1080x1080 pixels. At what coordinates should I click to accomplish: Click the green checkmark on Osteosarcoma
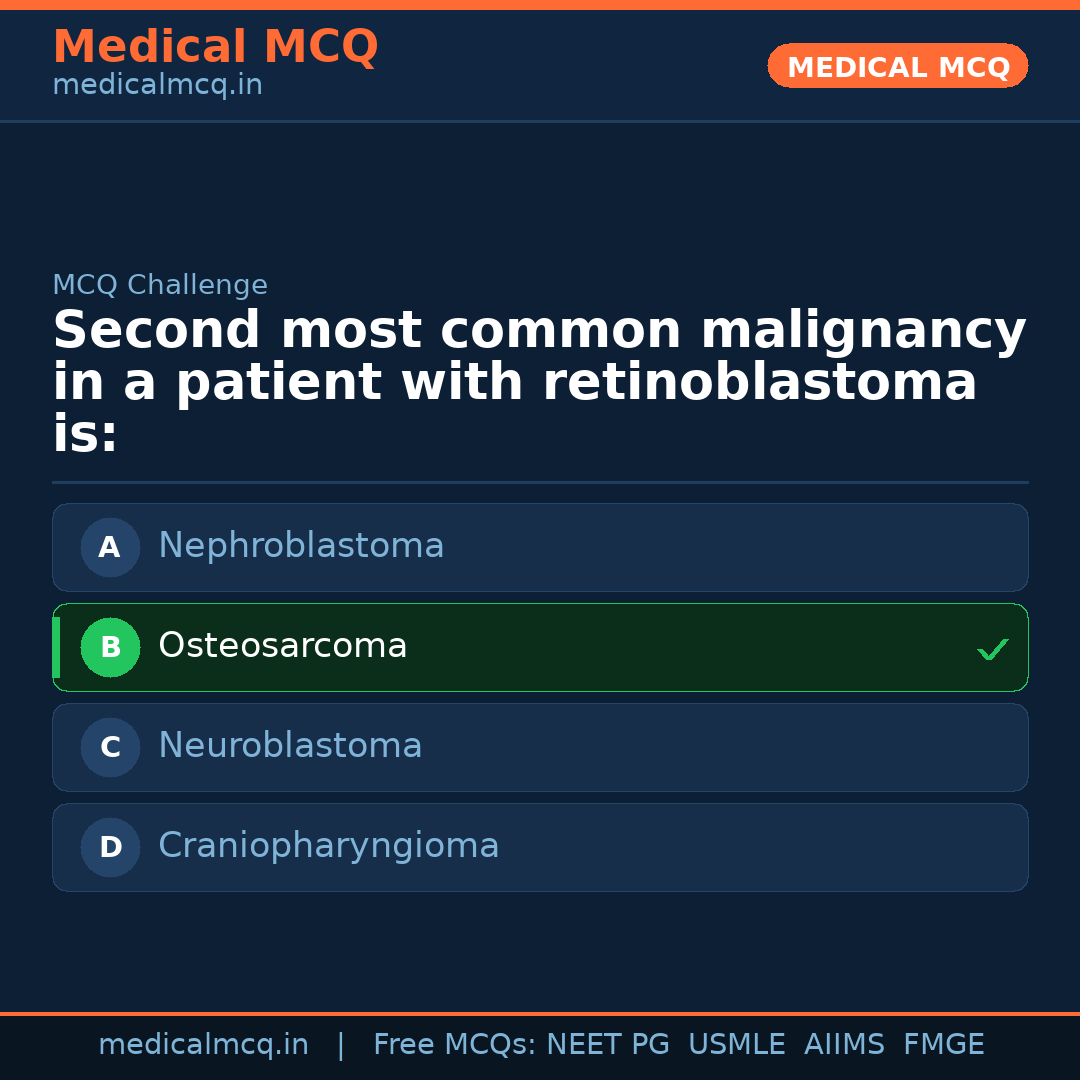[x=992, y=650]
